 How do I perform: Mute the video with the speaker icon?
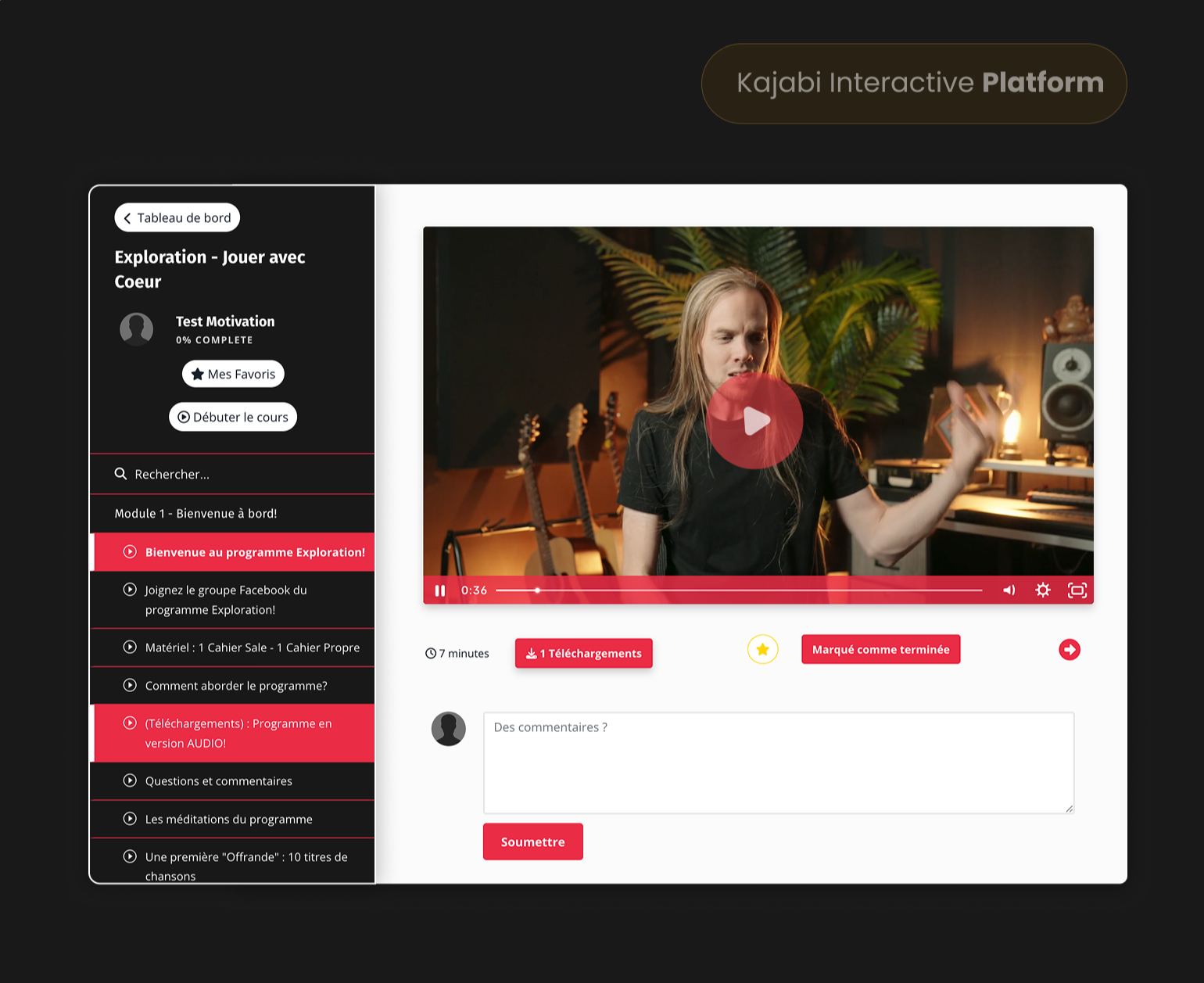pyautogui.click(x=1009, y=590)
